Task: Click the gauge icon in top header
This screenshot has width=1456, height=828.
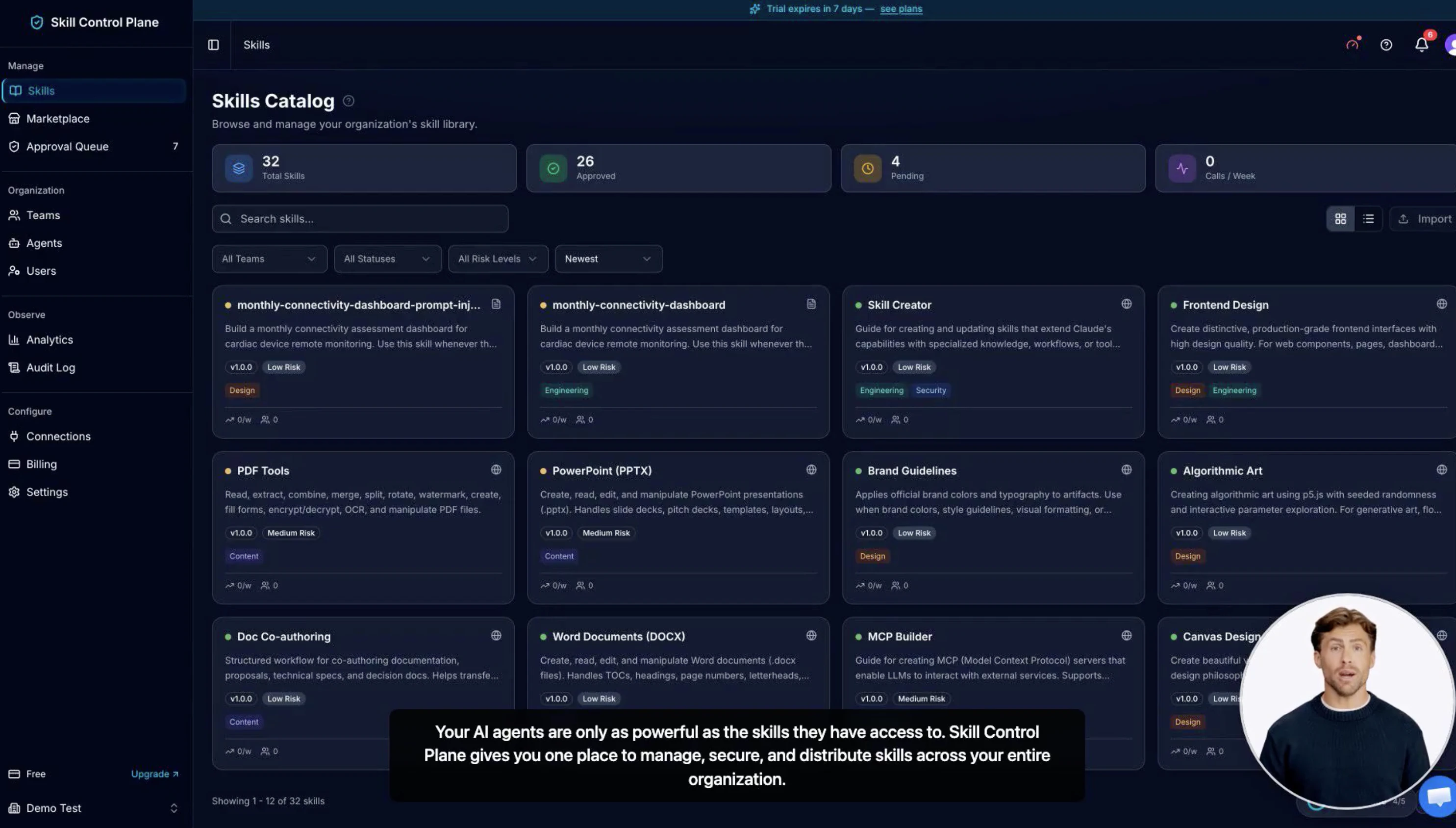Action: [x=1352, y=45]
